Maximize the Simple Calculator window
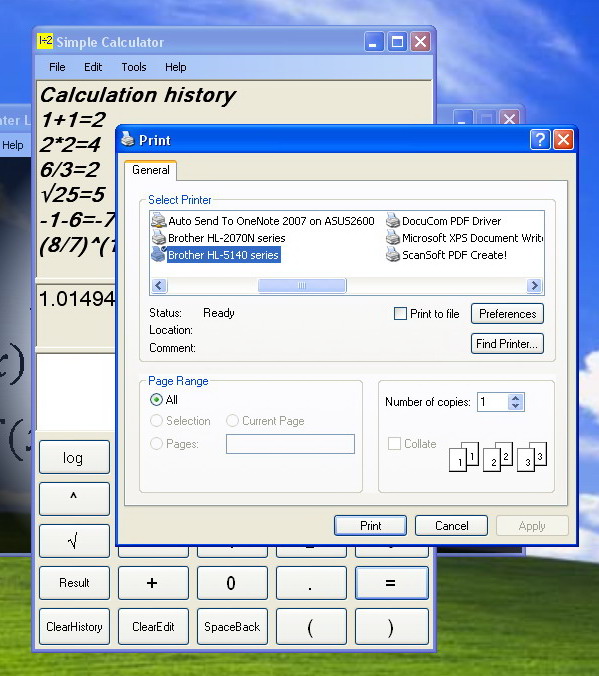 click(397, 42)
